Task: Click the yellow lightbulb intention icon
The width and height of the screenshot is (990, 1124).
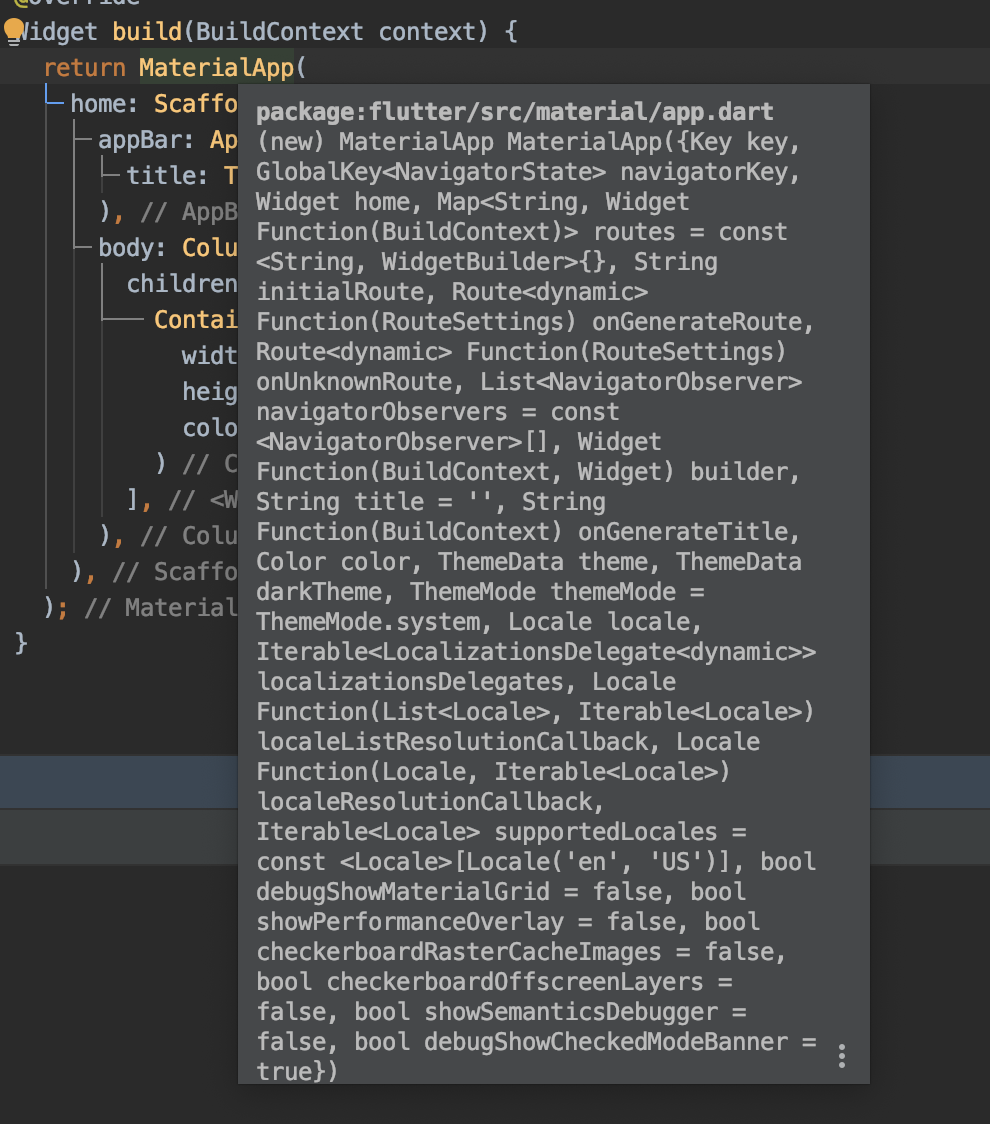Action: 14,32
